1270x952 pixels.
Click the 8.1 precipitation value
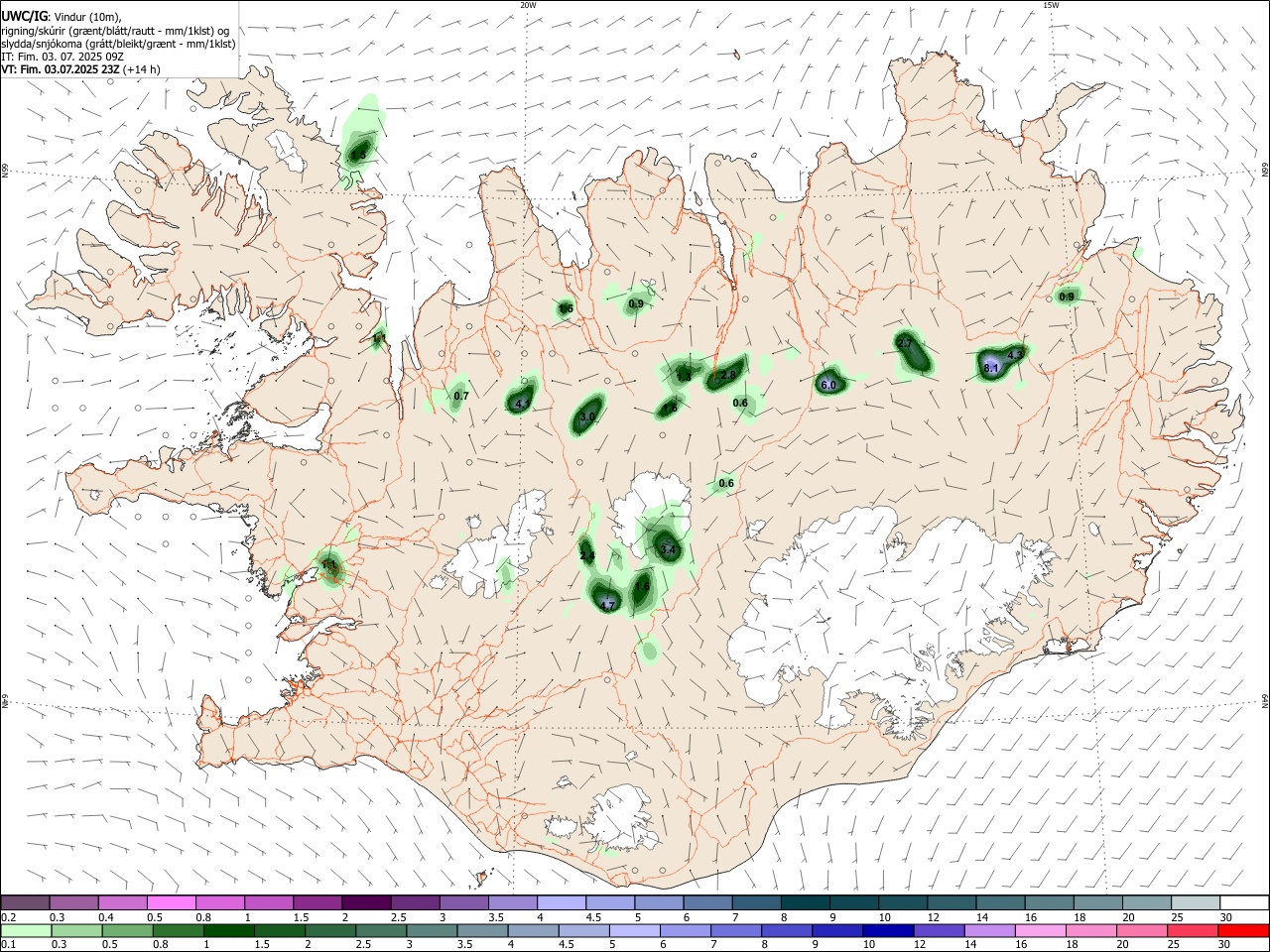(990, 369)
